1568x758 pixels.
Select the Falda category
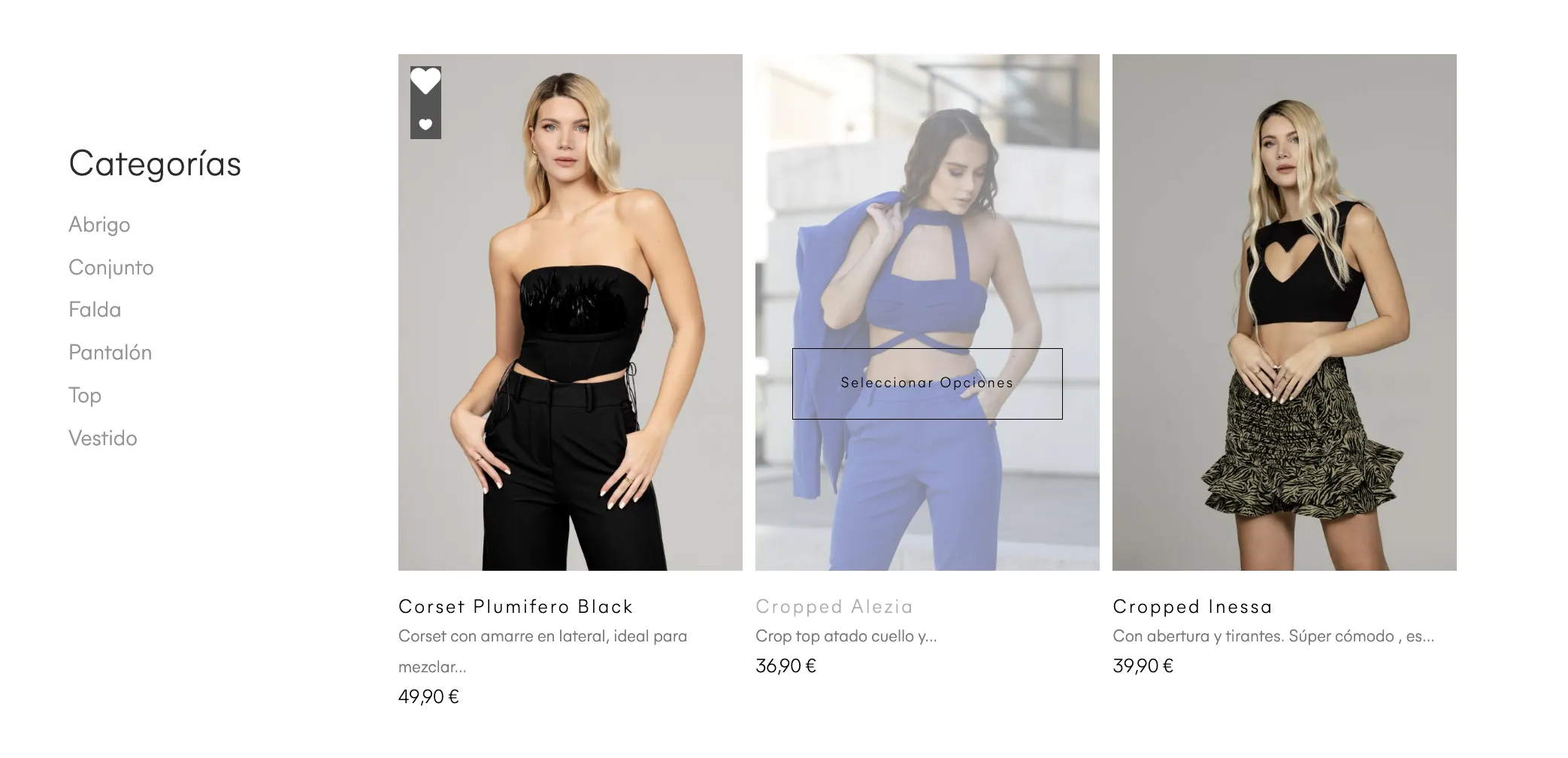(95, 310)
